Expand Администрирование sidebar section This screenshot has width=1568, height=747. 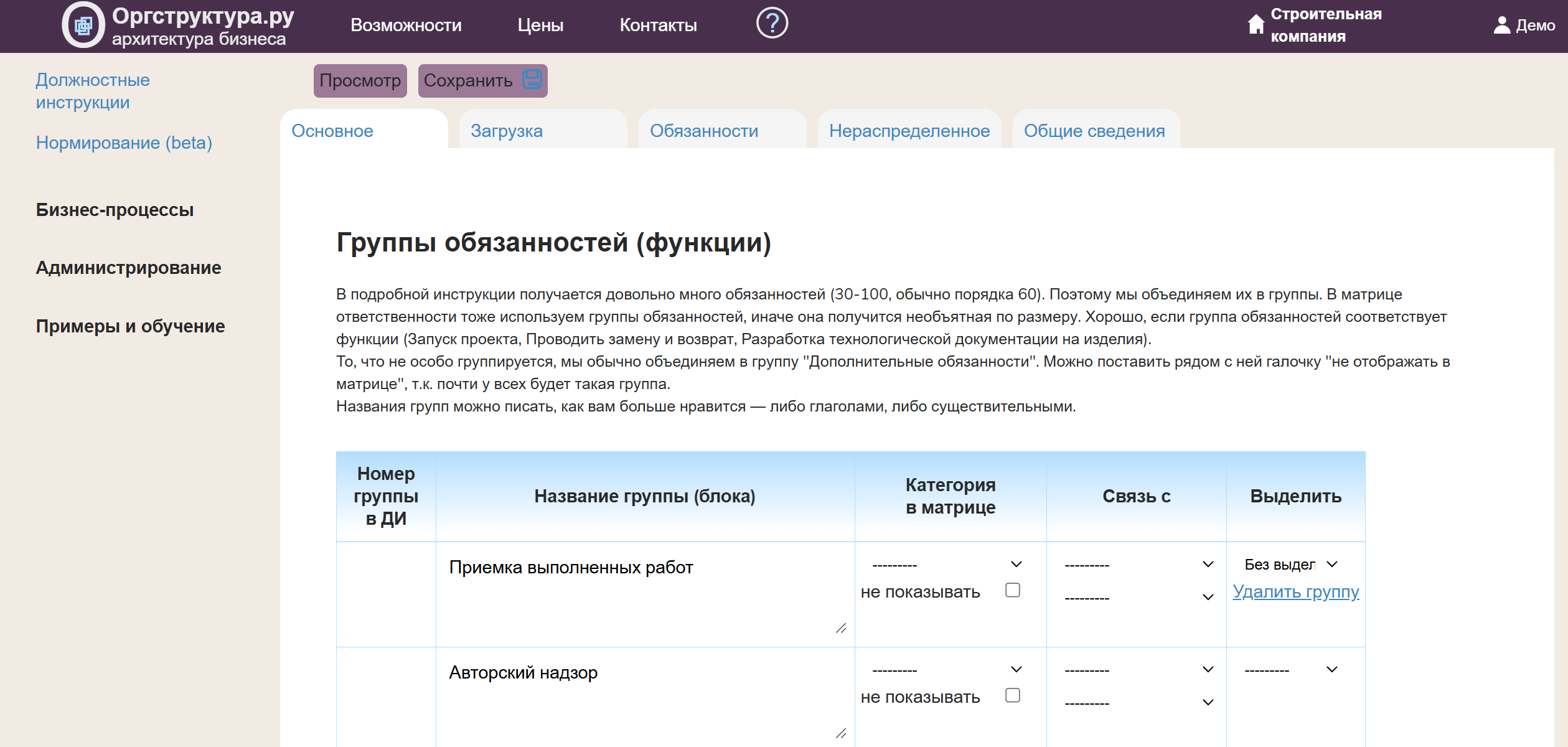(128, 268)
